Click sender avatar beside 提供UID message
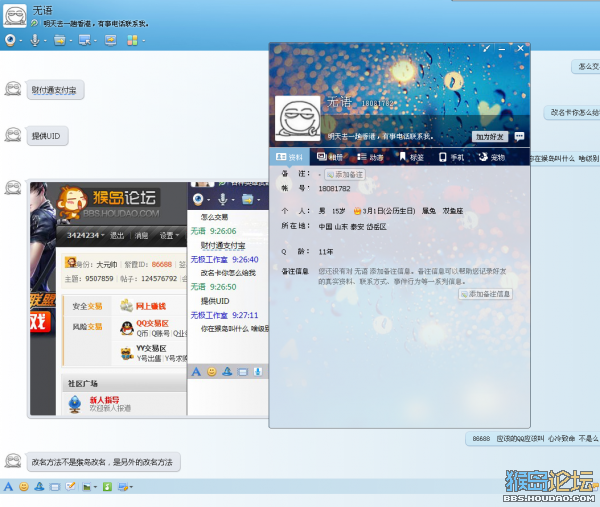Image resolution: width=600 pixels, height=507 pixels. (x=13, y=135)
